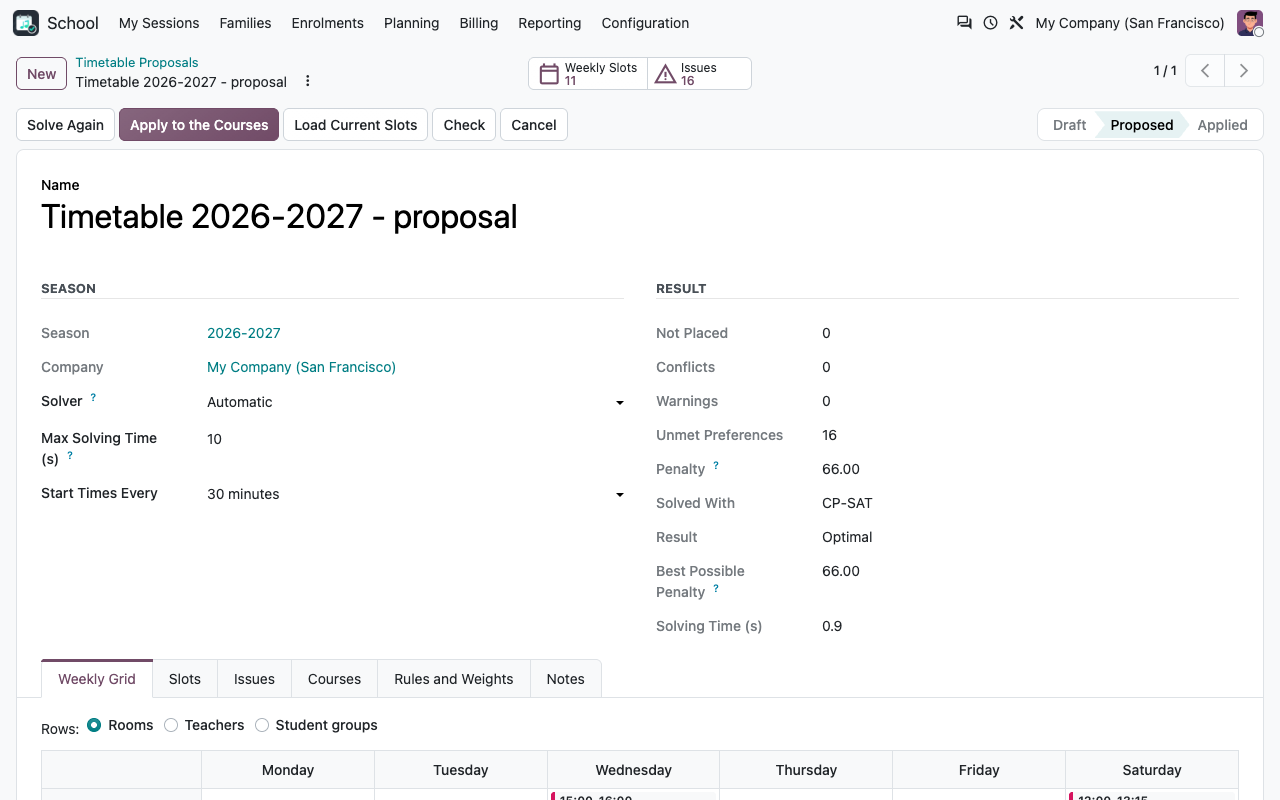Click the Check button
Screen dimensions: 1280x800
tap(464, 125)
